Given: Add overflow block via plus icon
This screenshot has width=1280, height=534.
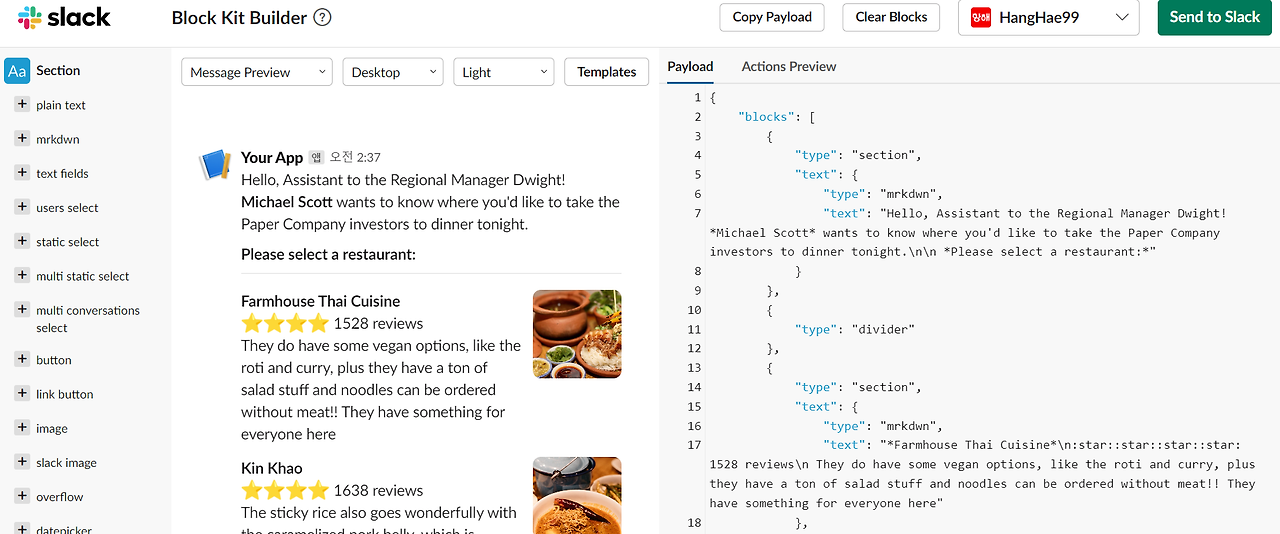Looking at the screenshot, I should pyautogui.click(x=21, y=496).
